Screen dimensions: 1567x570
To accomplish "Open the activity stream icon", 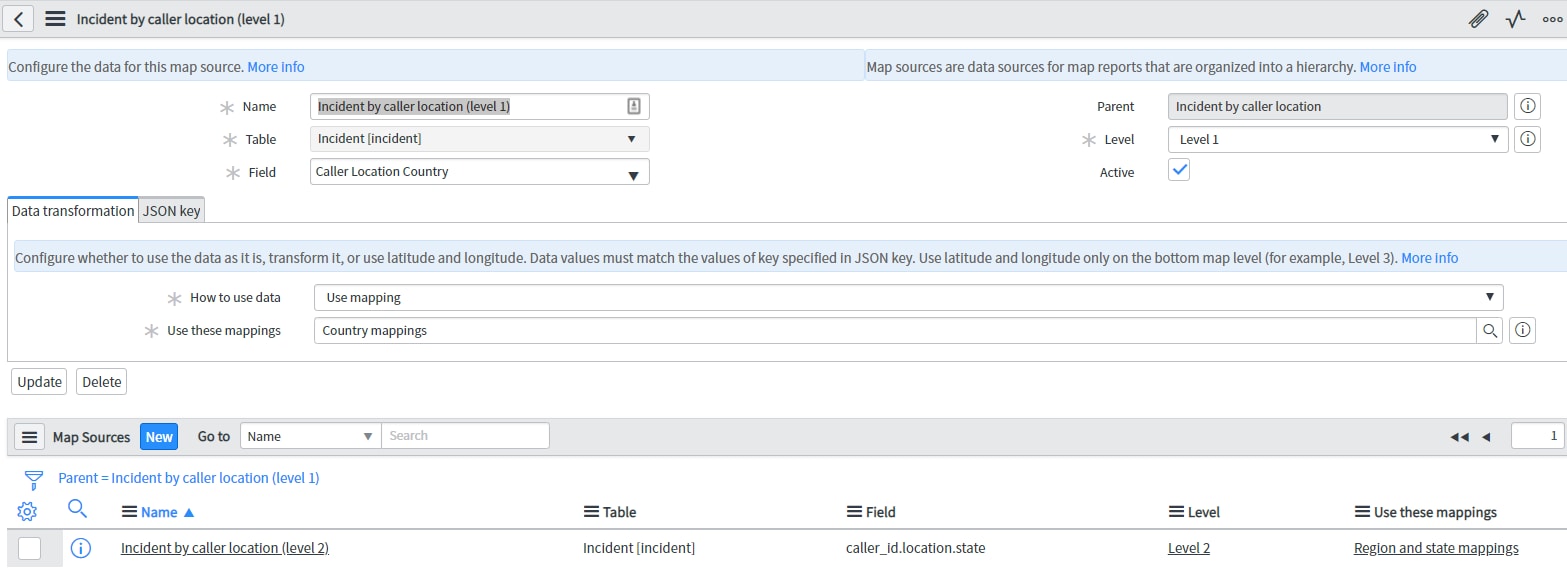I will [x=1516, y=19].
